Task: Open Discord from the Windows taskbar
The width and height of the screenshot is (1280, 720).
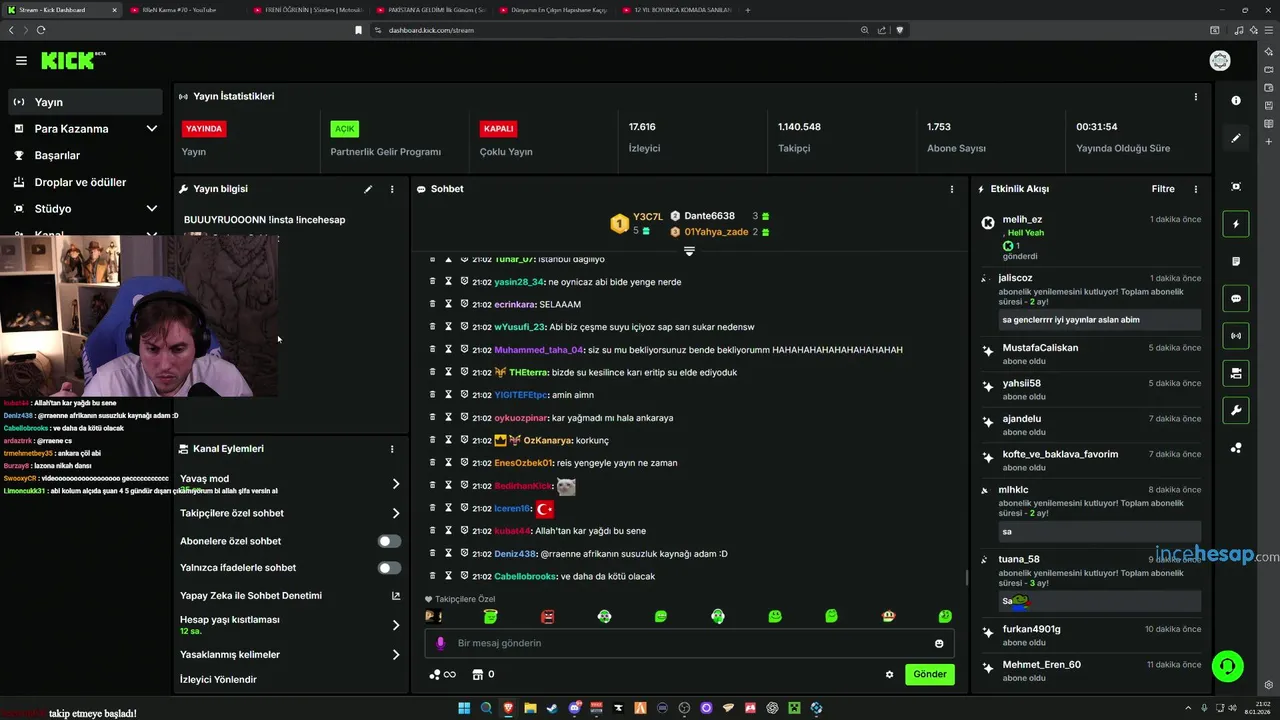Action: [x=574, y=708]
